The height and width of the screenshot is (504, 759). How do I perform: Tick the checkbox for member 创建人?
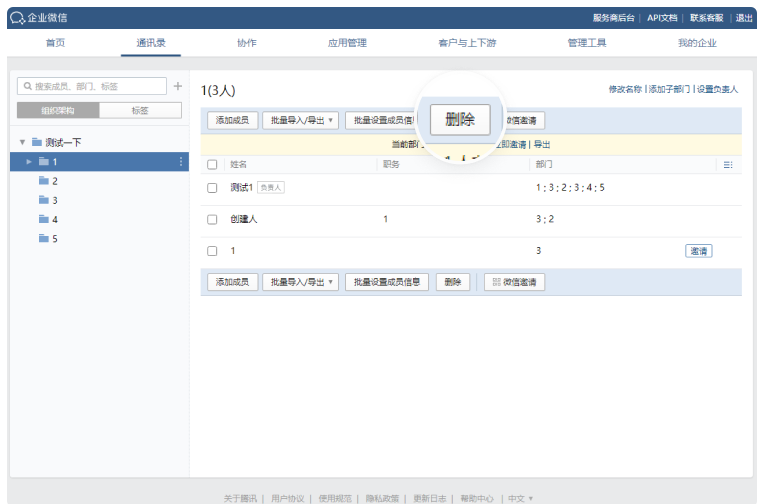click(x=212, y=219)
